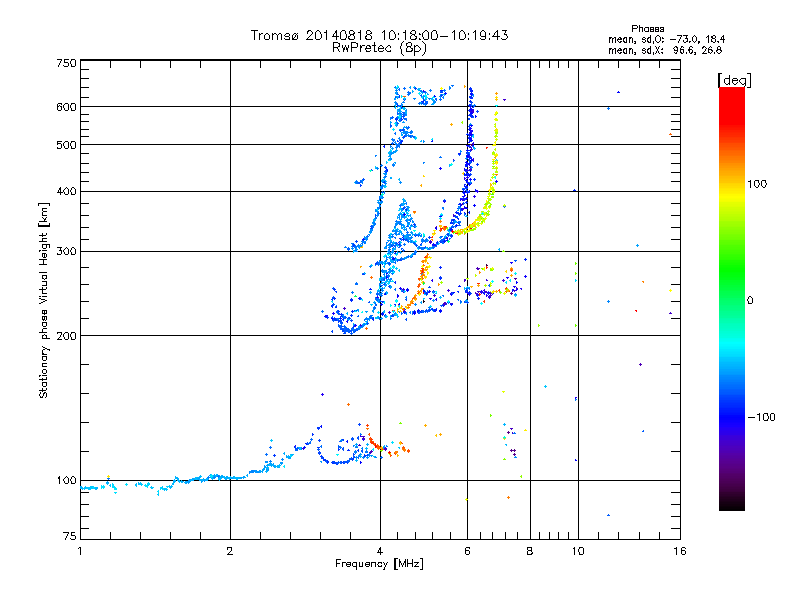The width and height of the screenshot is (800, 600).
Task: Click the y-axis '600' tick label
Action: tap(66, 107)
